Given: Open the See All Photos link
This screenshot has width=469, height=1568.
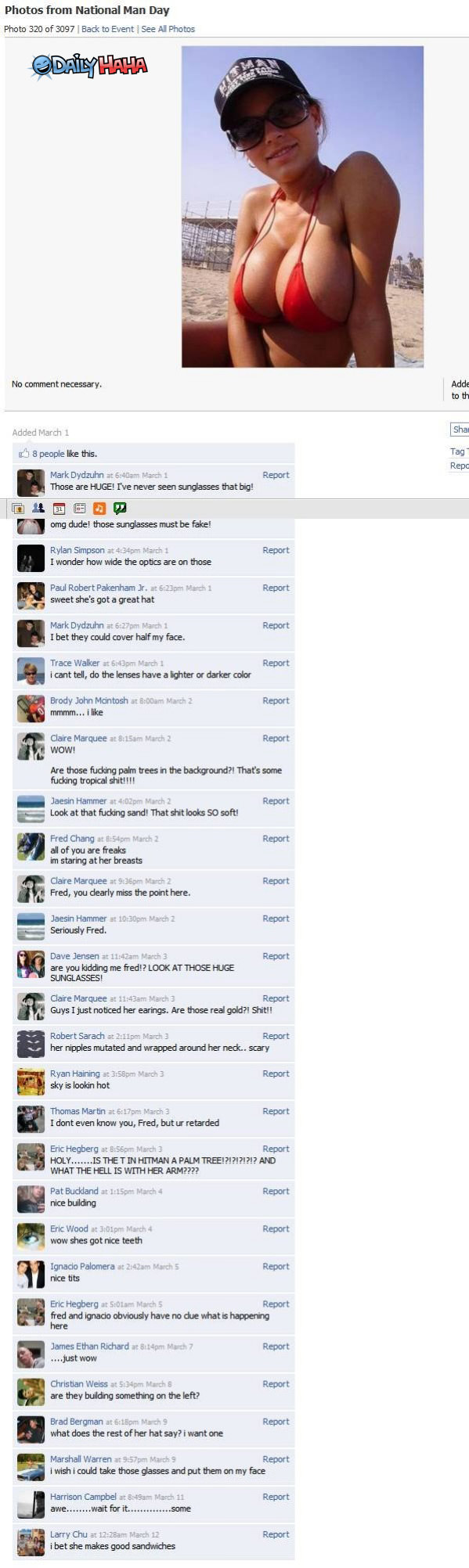Looking at the screenshot, I should tap(168, 29).
